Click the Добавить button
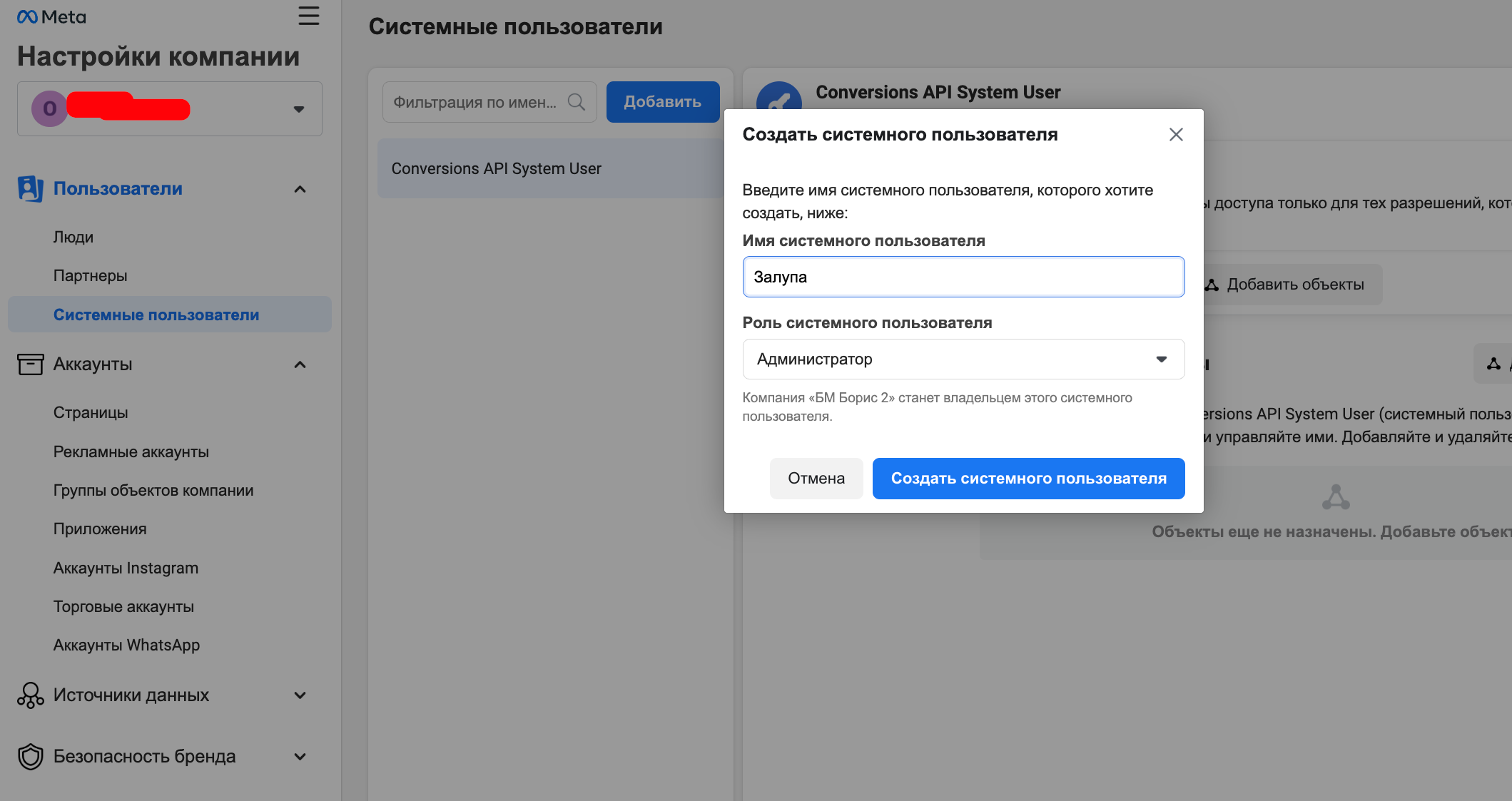1512x801 pixels. (x=663, y=102)
